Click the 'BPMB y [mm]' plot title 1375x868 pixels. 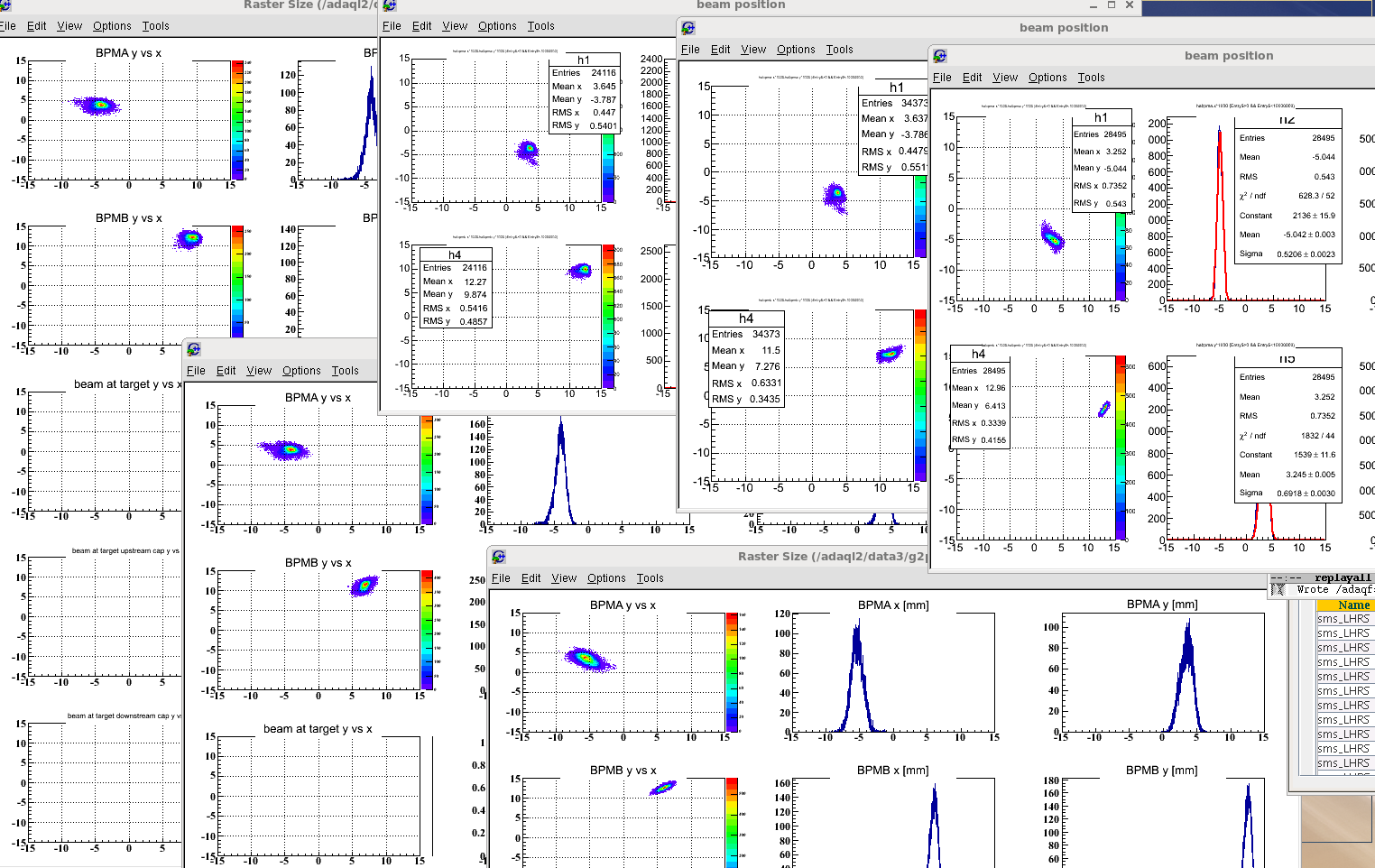point(1161,771)
